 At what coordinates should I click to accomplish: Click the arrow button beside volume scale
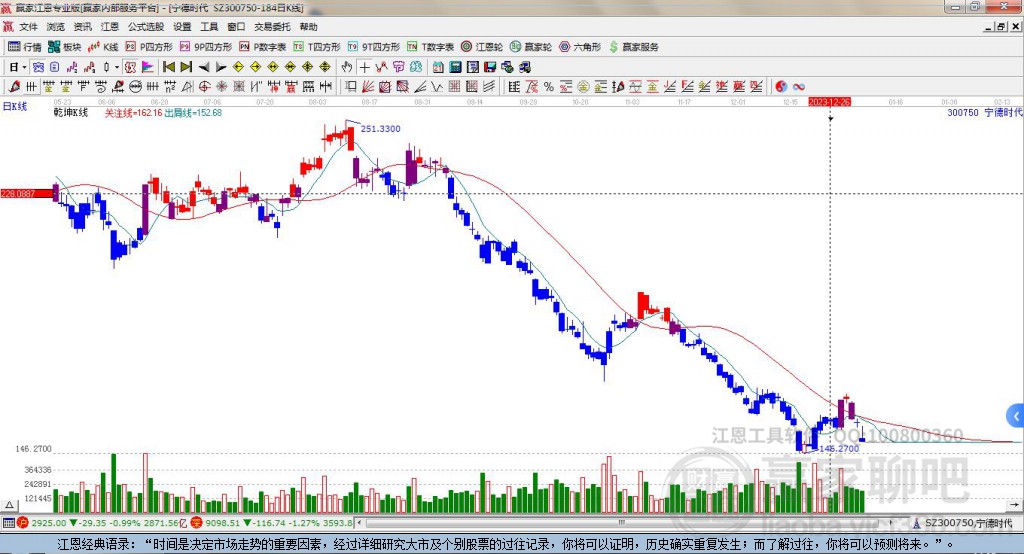pyautogui.click(x=1014, y=504)
